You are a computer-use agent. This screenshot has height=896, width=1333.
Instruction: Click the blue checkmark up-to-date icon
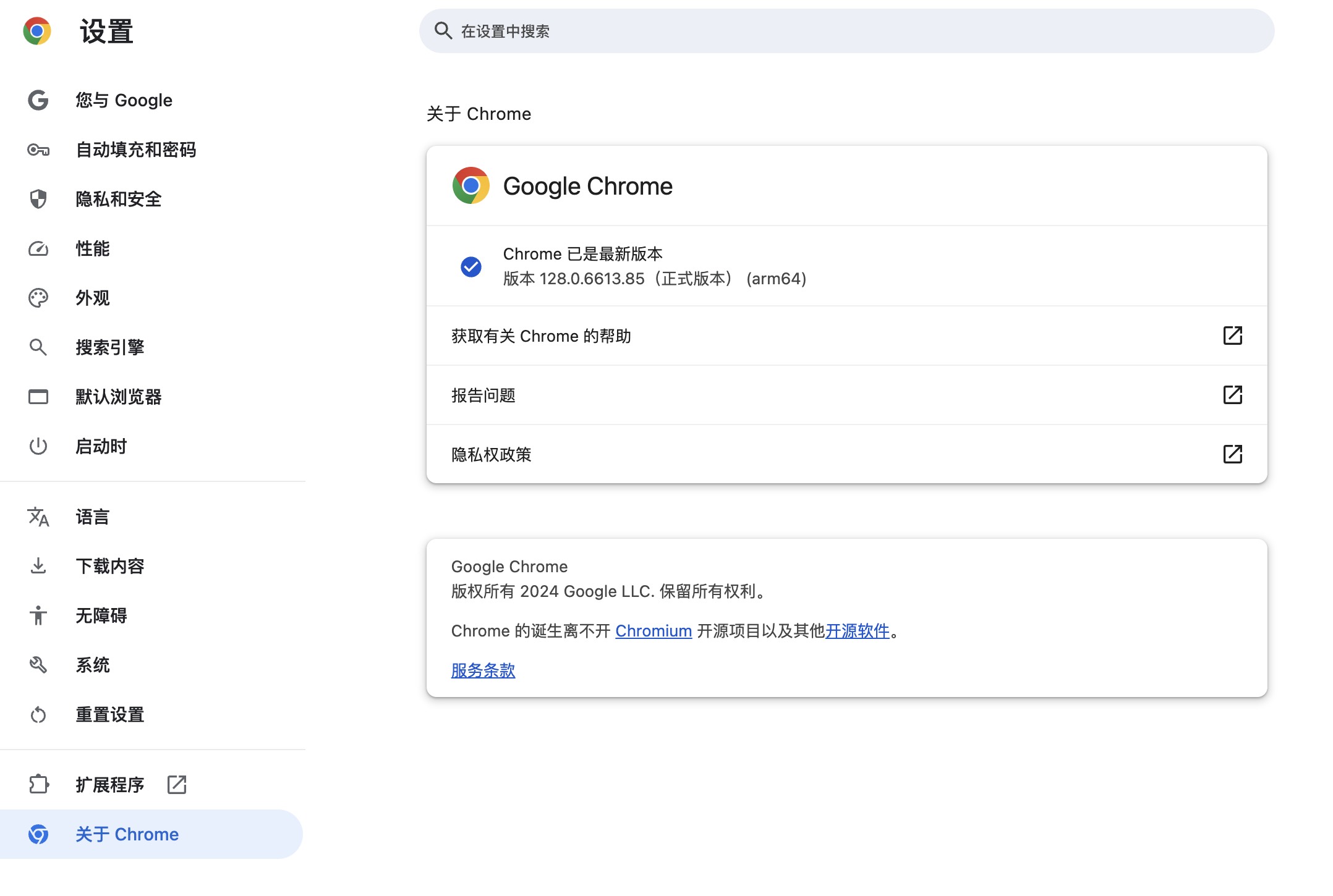click(x=471, y=266)
